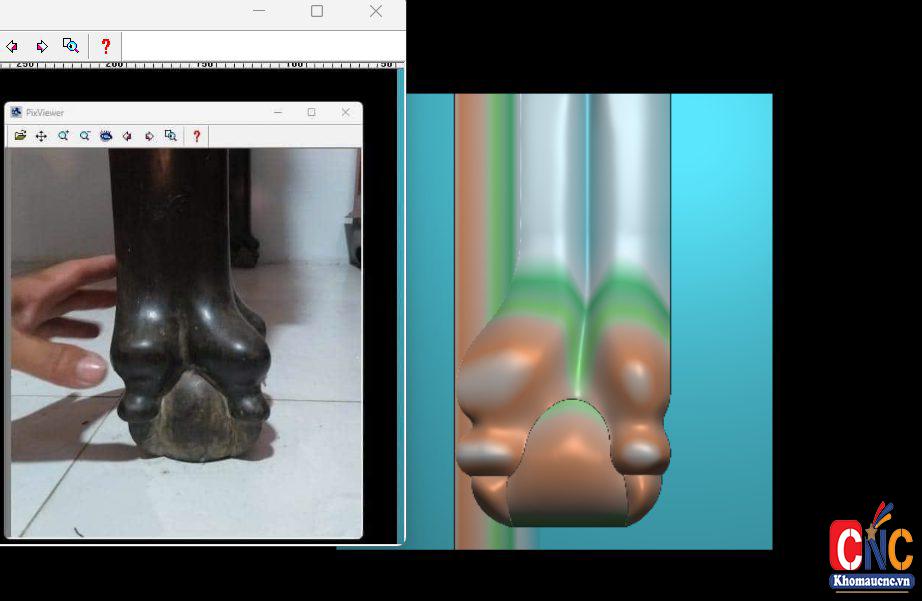922x601 pixels.
Task: Click the 3D claw foot relief model
Action: [563, 400]
